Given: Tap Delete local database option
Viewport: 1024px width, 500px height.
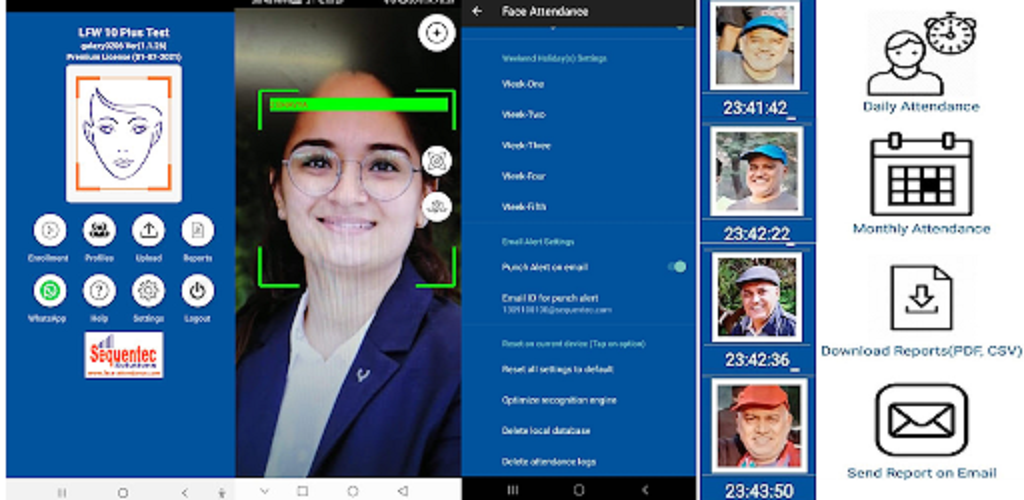Looking at the screenshot, I should coord(546,431).
